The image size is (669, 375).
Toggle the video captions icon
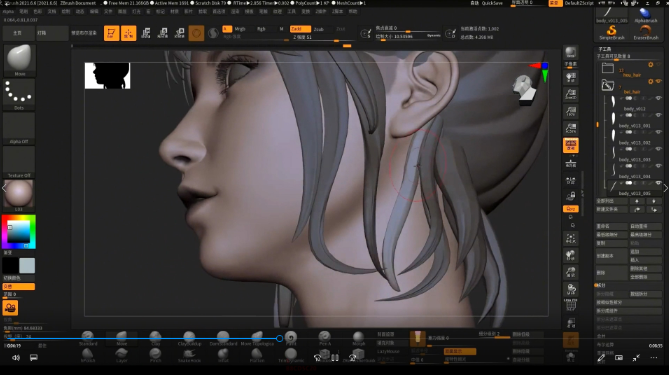34,358
